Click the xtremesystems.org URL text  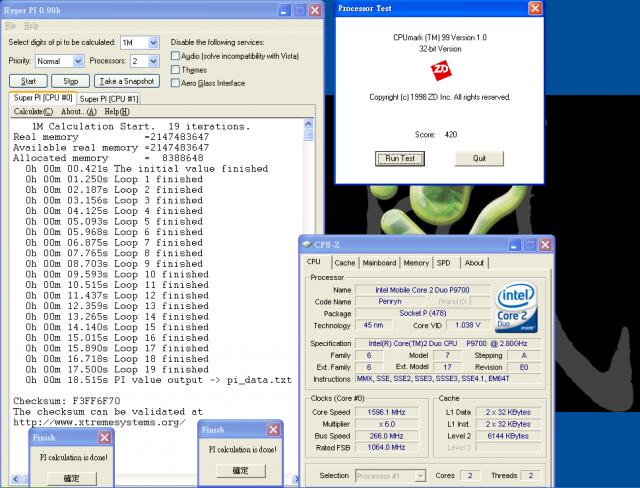[100, 422]
